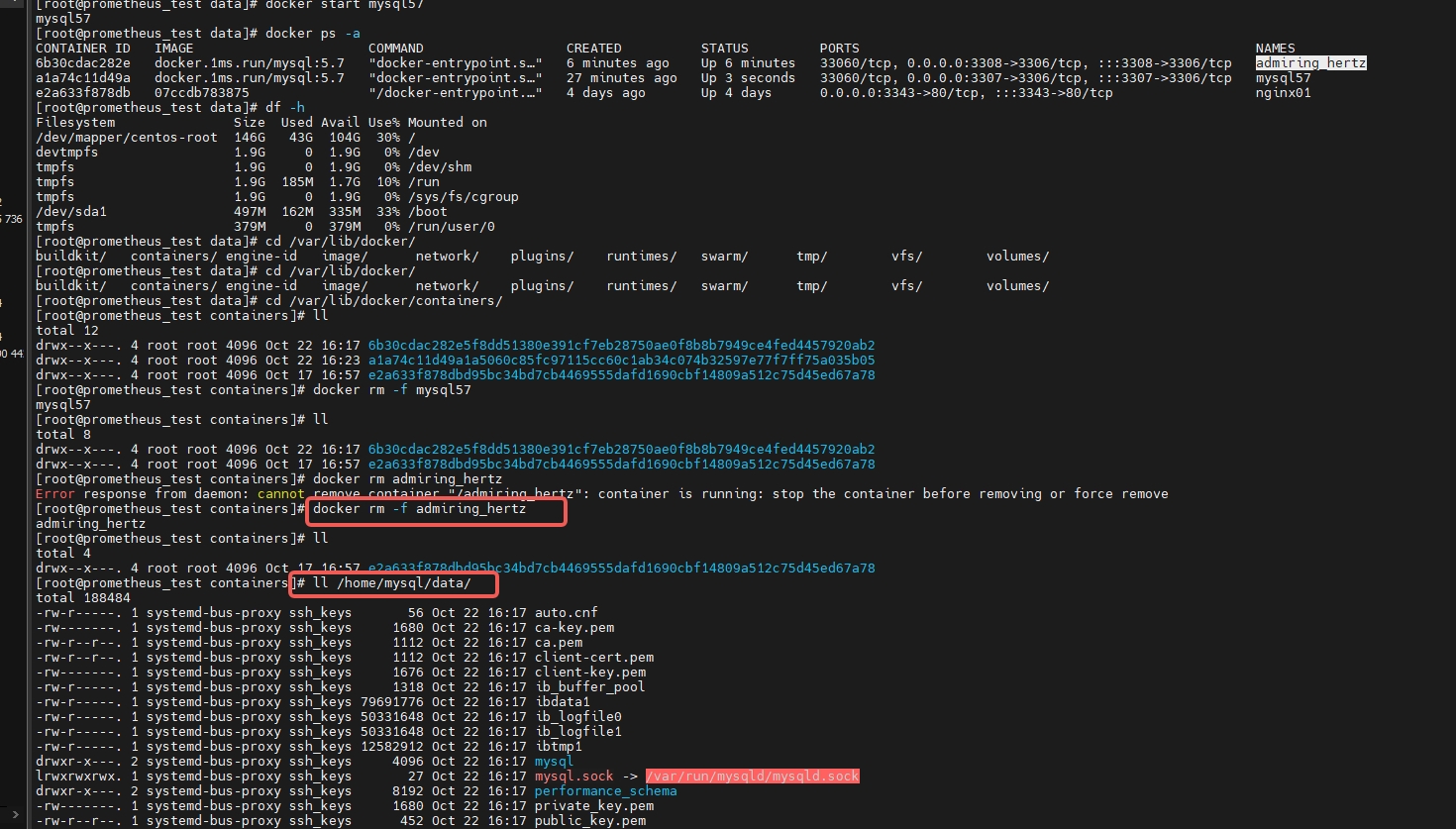This screenshot has width=1456, height=829.
Task: Click the /boot mount point
Action: coord(427,212)
